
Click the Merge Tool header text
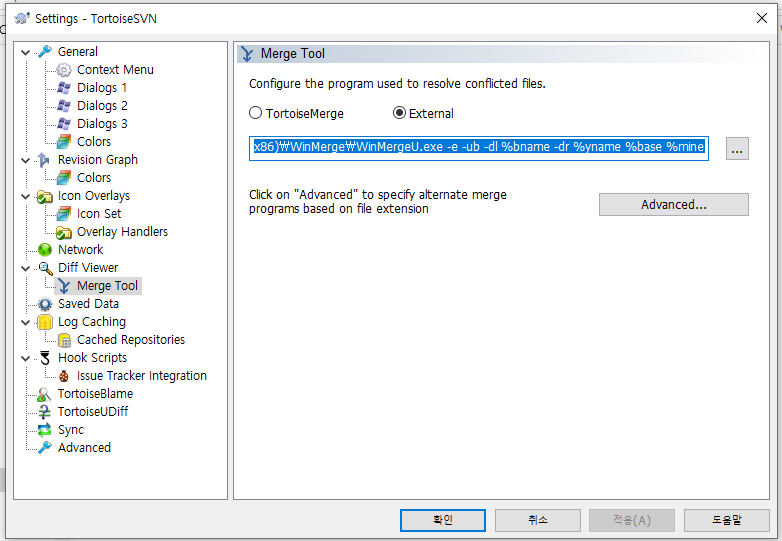[293, 53]
